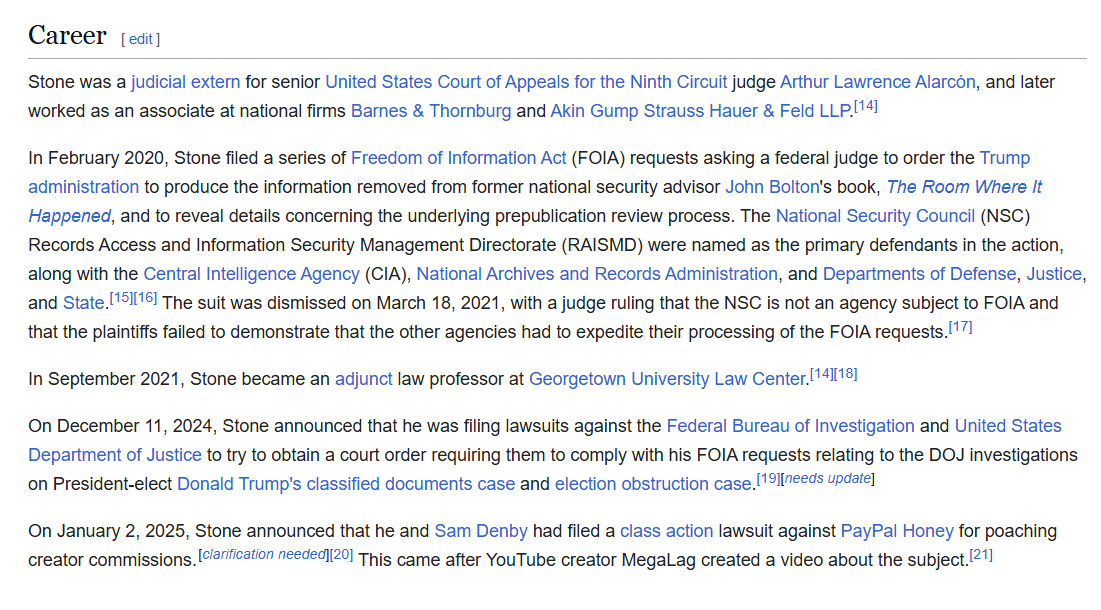Open the adjunct link
Screen dimensions: 1101x610
click(364, 379)
